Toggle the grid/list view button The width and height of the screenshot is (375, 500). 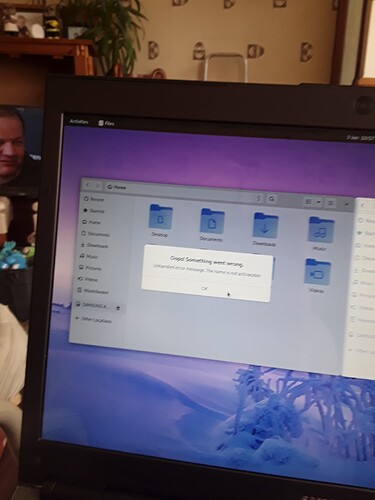[x=309, y=201]
